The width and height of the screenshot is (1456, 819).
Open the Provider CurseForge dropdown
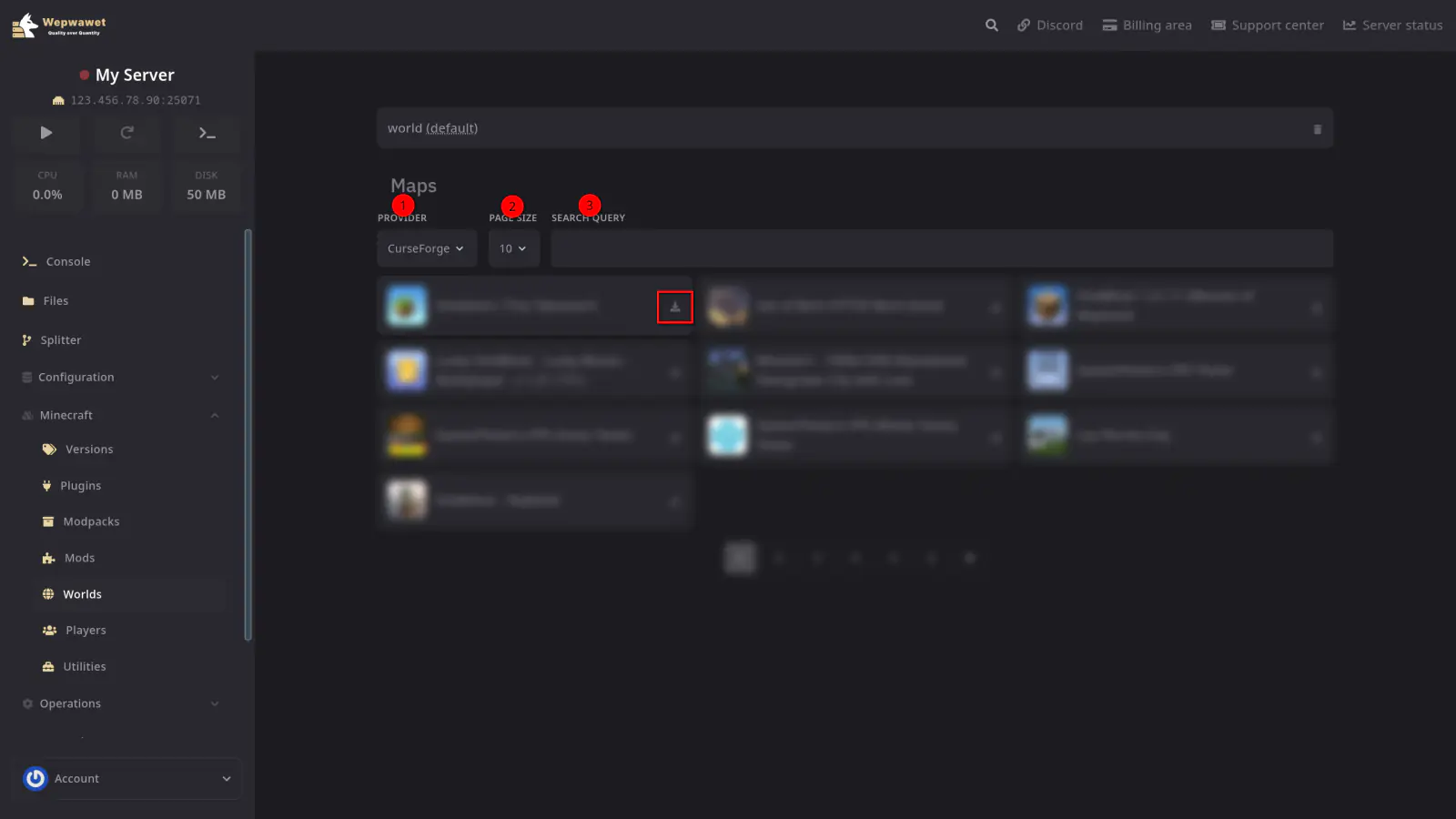[x=426, y=248]
